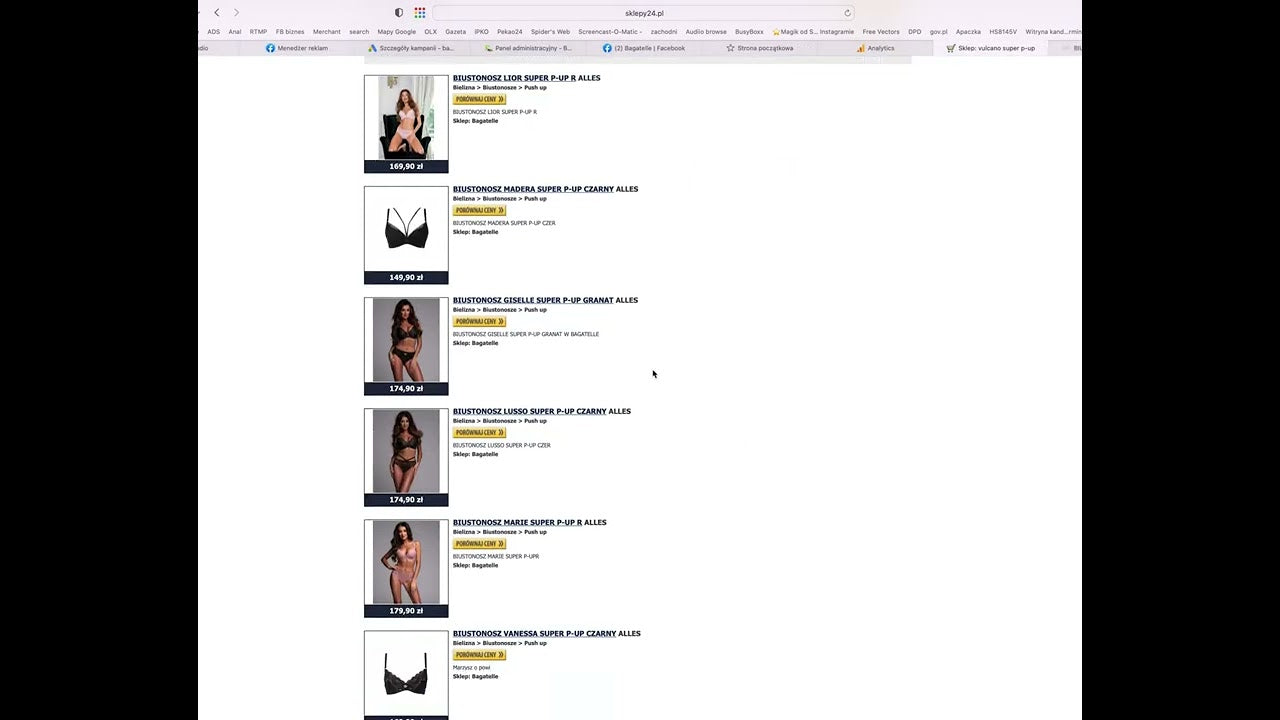The width and height of the screenshot is (1280, 720).
Task: Switch to the Panel administracyjny tab
Action: [528, 48]
